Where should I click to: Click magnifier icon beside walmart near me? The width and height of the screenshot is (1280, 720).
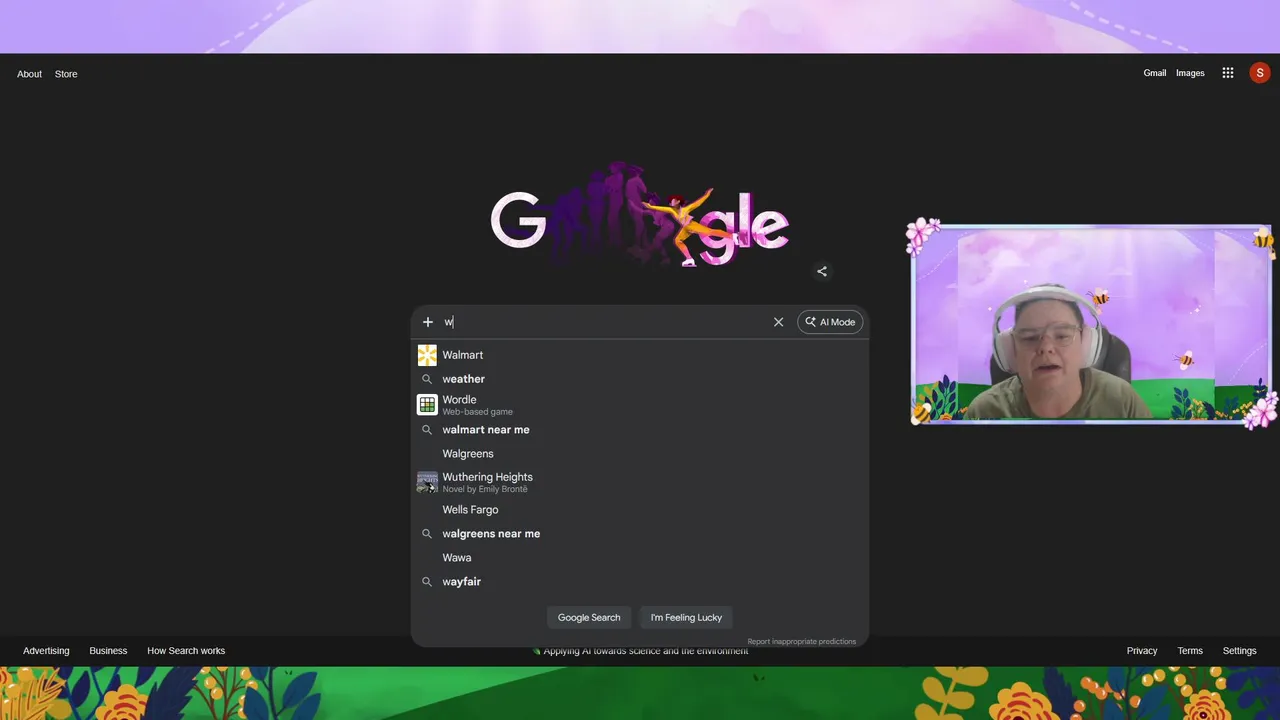point(427,430)
